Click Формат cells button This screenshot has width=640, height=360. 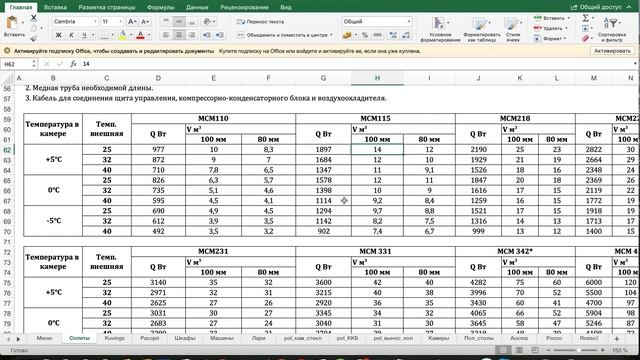(x=551, y=38)
